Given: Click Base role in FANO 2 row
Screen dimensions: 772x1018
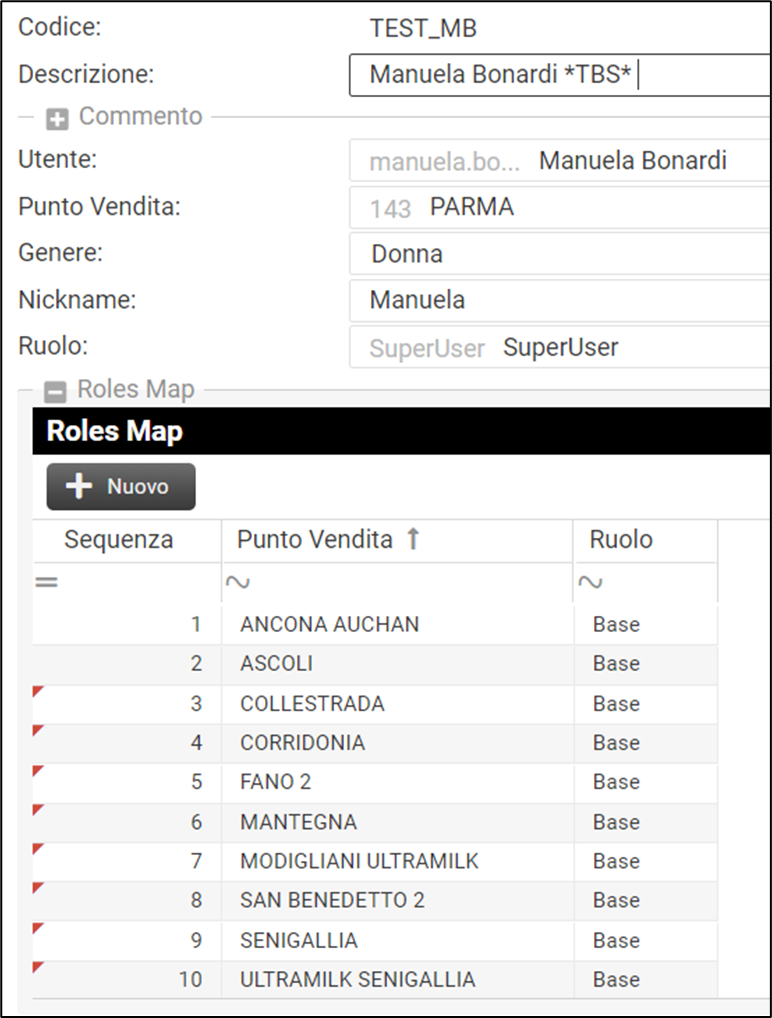Looking at the screenshot, I should click(616, 782).
